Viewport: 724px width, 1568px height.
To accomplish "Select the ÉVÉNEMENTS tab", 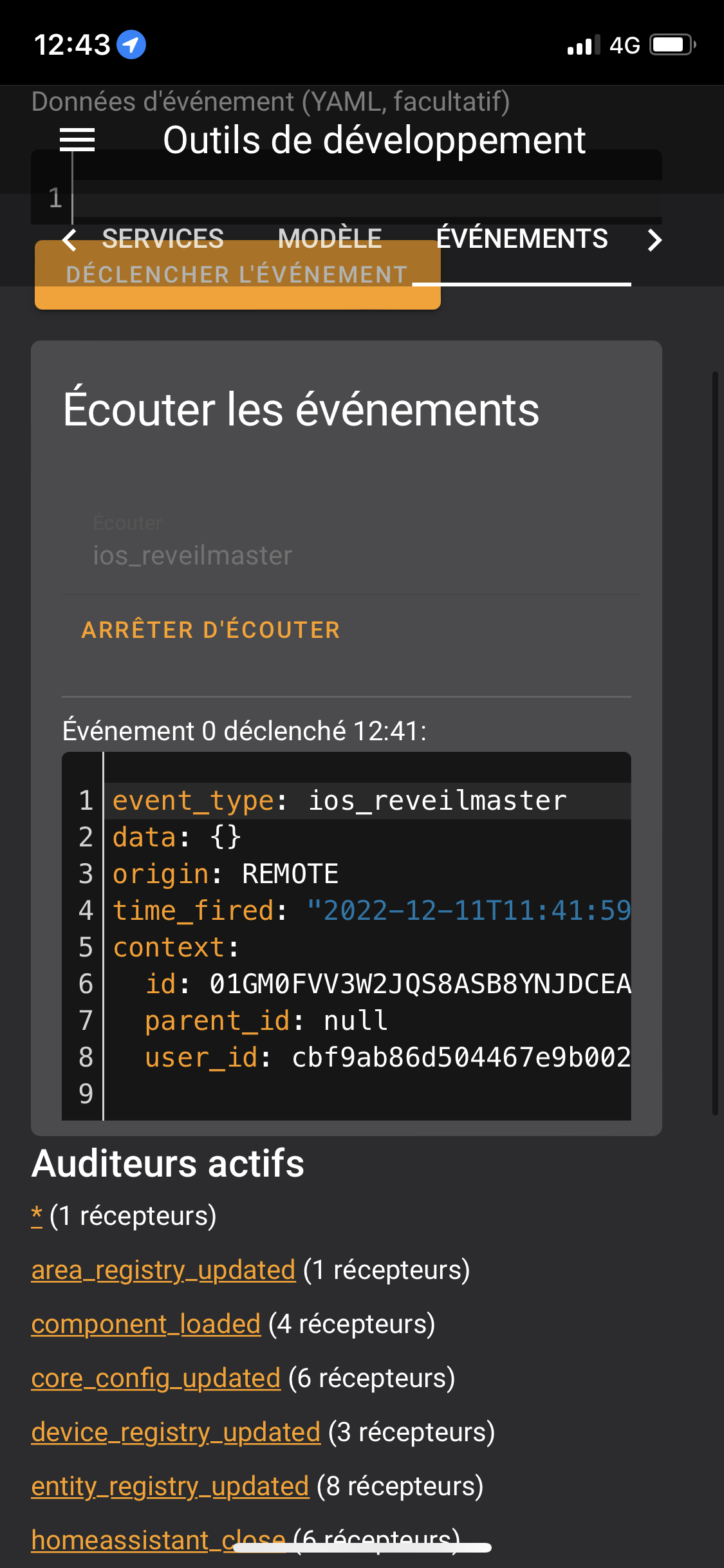I will (521, 239).
